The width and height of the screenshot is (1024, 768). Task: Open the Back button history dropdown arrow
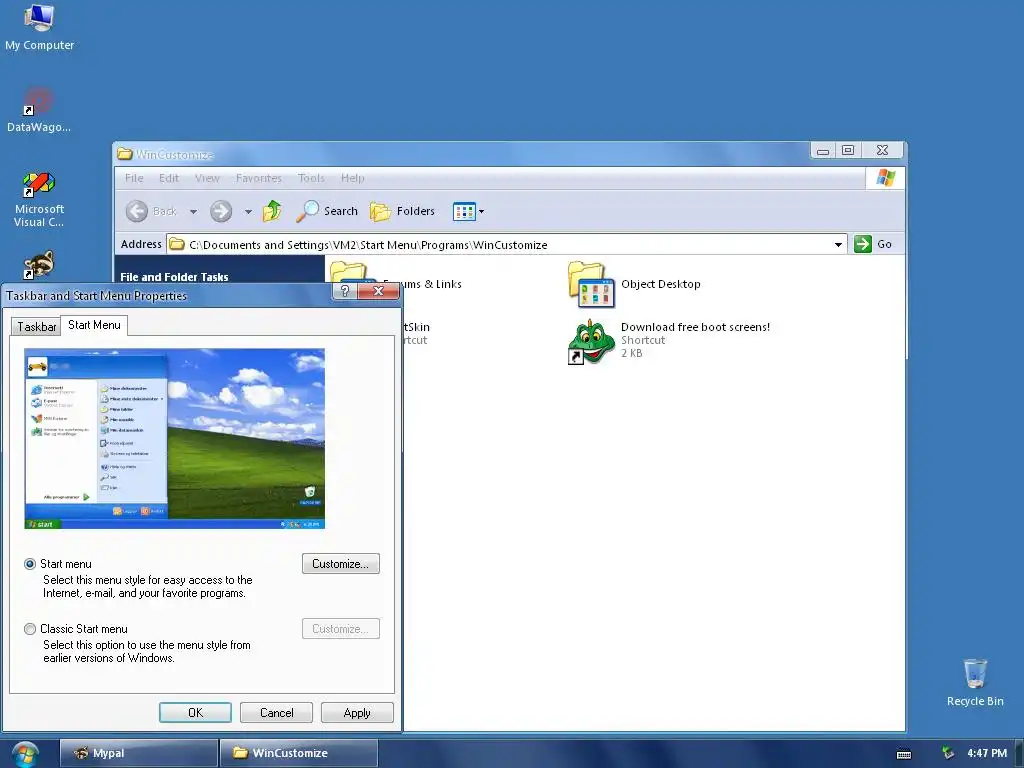click(193, 212)
